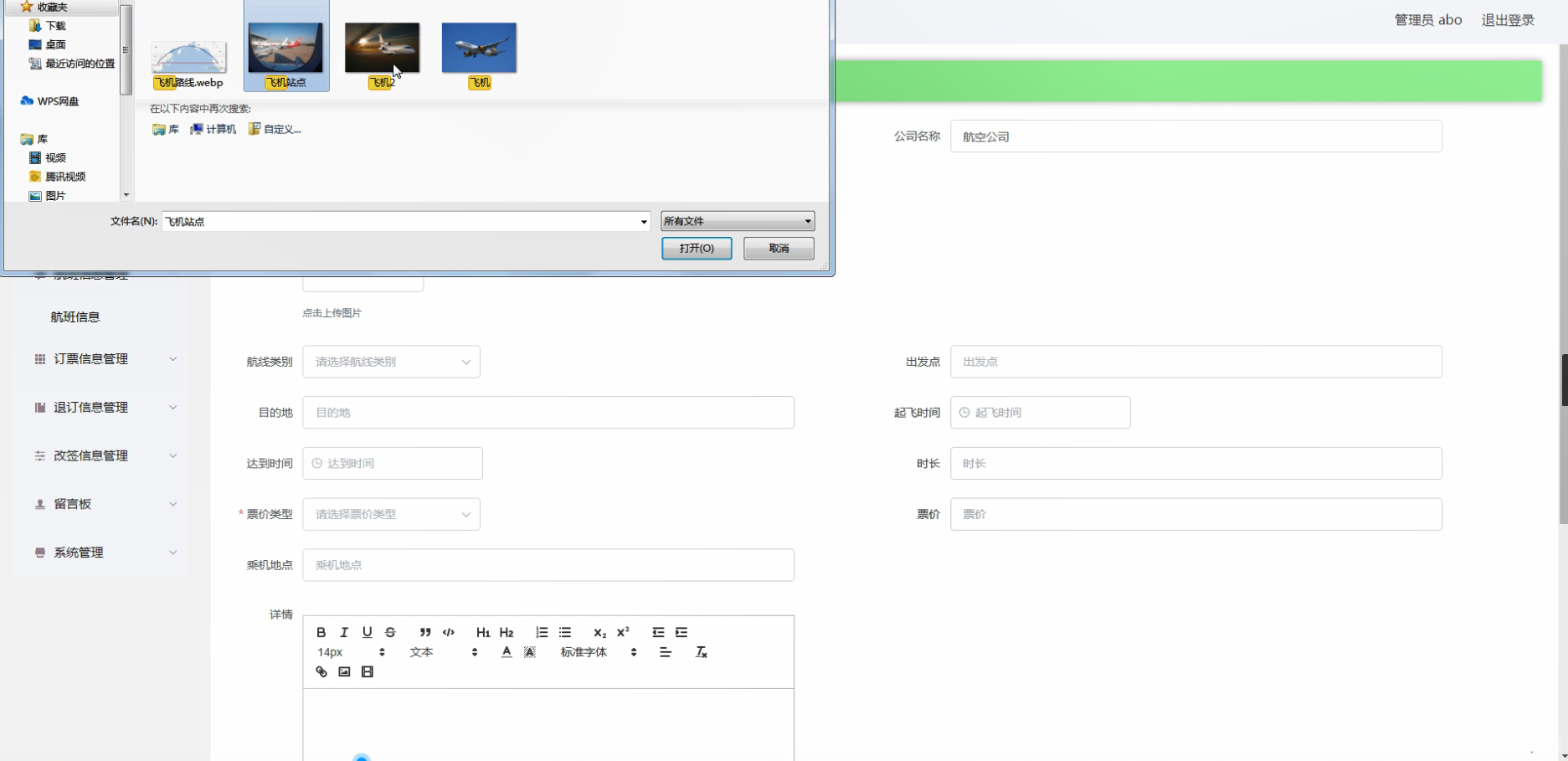Expand the 订票信息管理 sidebar menu
1568x761 pixels.
(x=105, y=359)
